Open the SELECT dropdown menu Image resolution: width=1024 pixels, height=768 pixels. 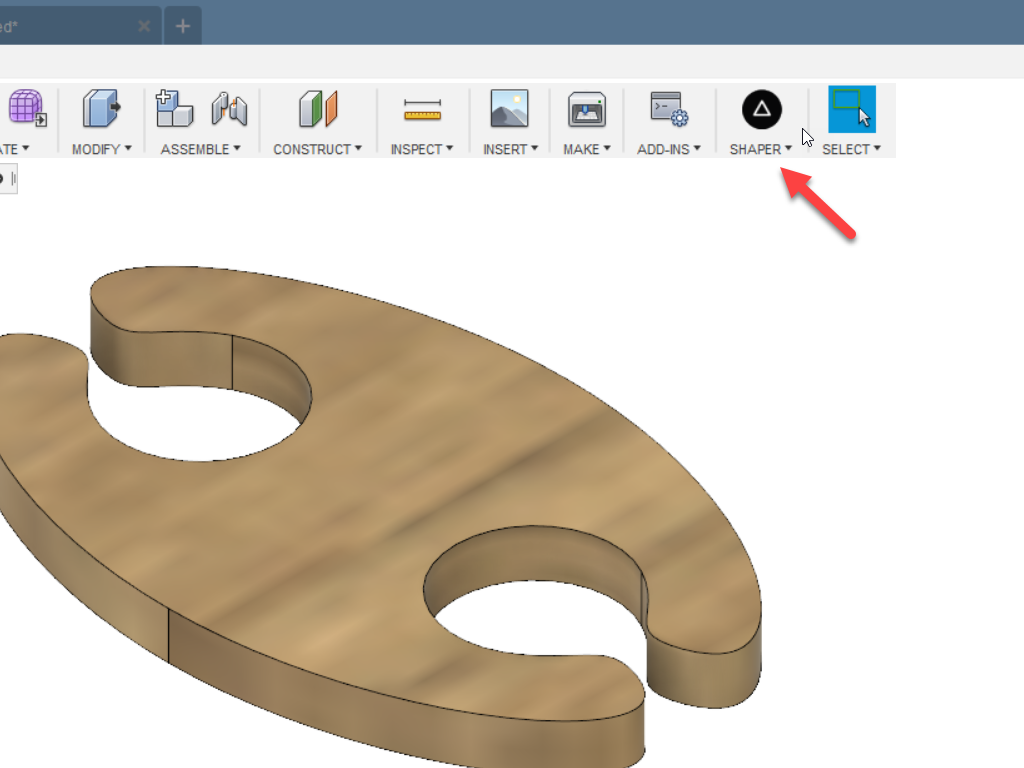(x=852, y=149)
